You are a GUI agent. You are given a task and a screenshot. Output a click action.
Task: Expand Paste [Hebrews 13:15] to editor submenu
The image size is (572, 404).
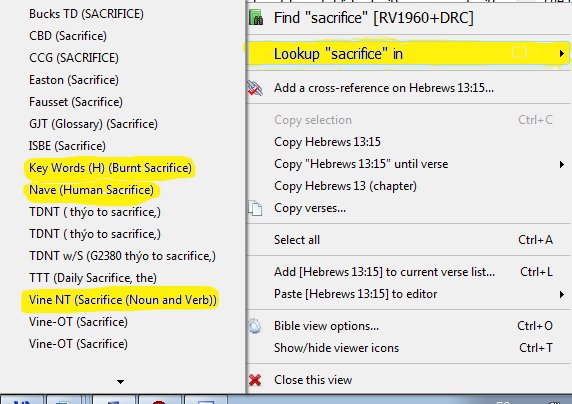click(562, 294)
